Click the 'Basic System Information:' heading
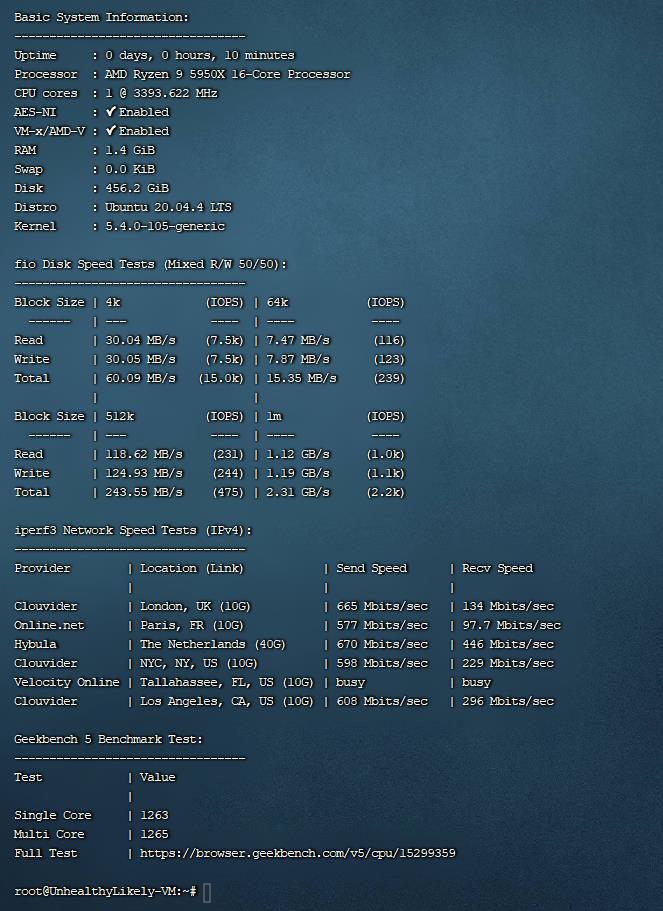 coord(102,17)
